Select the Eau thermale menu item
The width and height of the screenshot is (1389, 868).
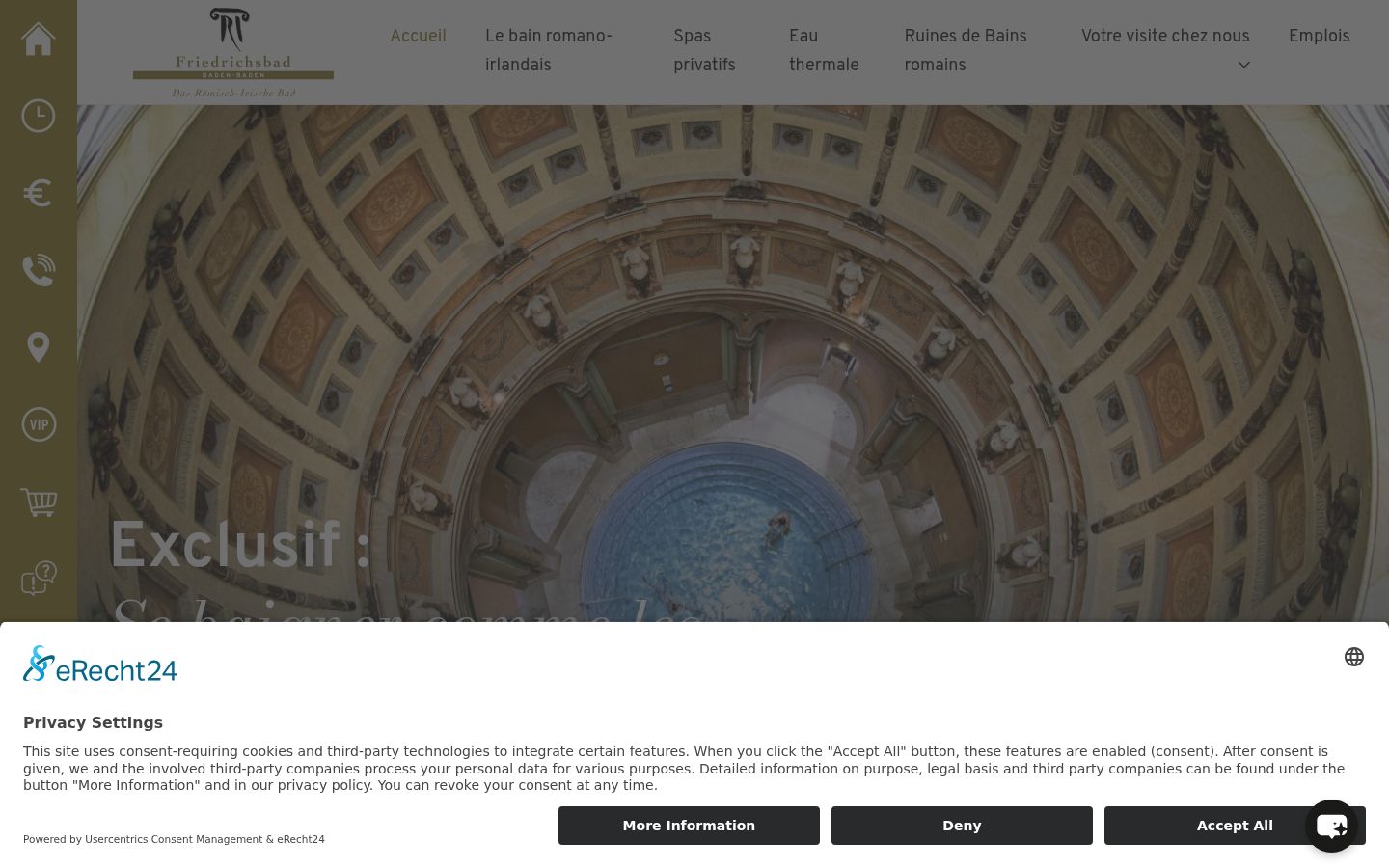point(824,50)
